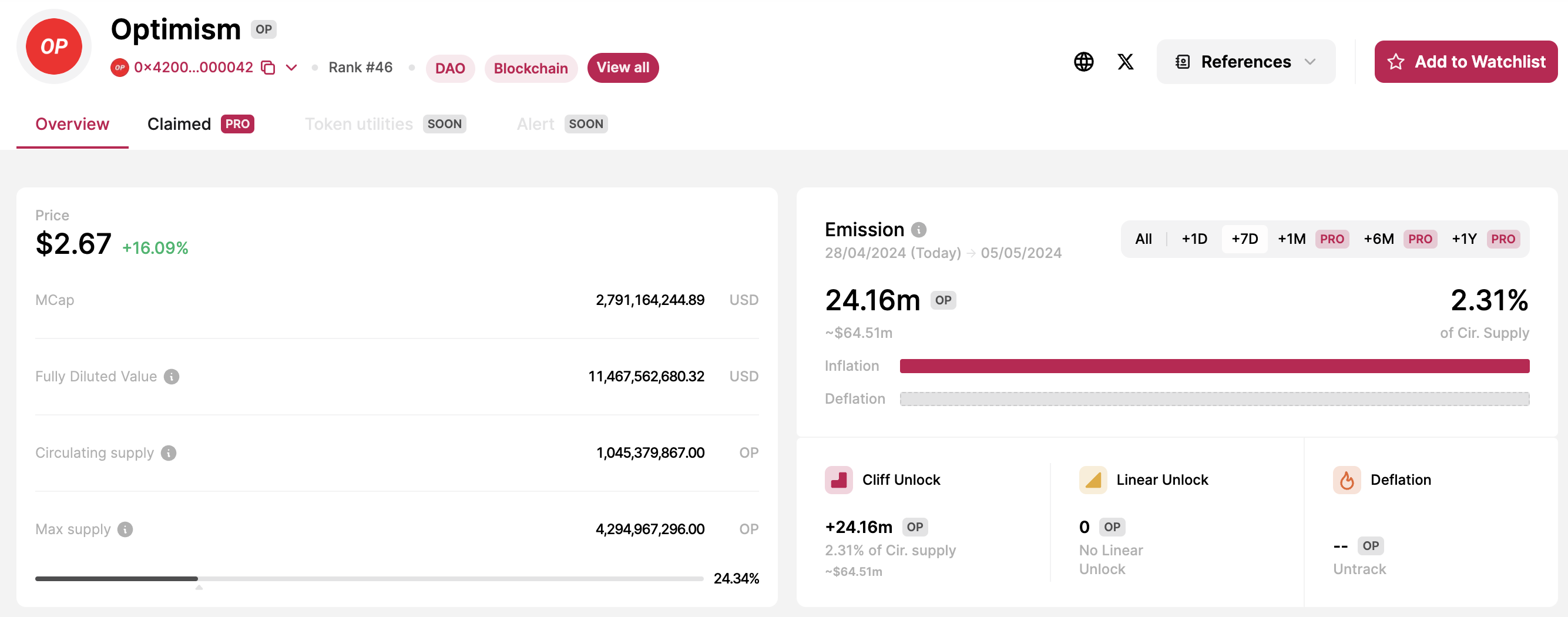Click the grey Deflation bar
The height and width of the screenshot is (617, 1568).
point(1214,399)
